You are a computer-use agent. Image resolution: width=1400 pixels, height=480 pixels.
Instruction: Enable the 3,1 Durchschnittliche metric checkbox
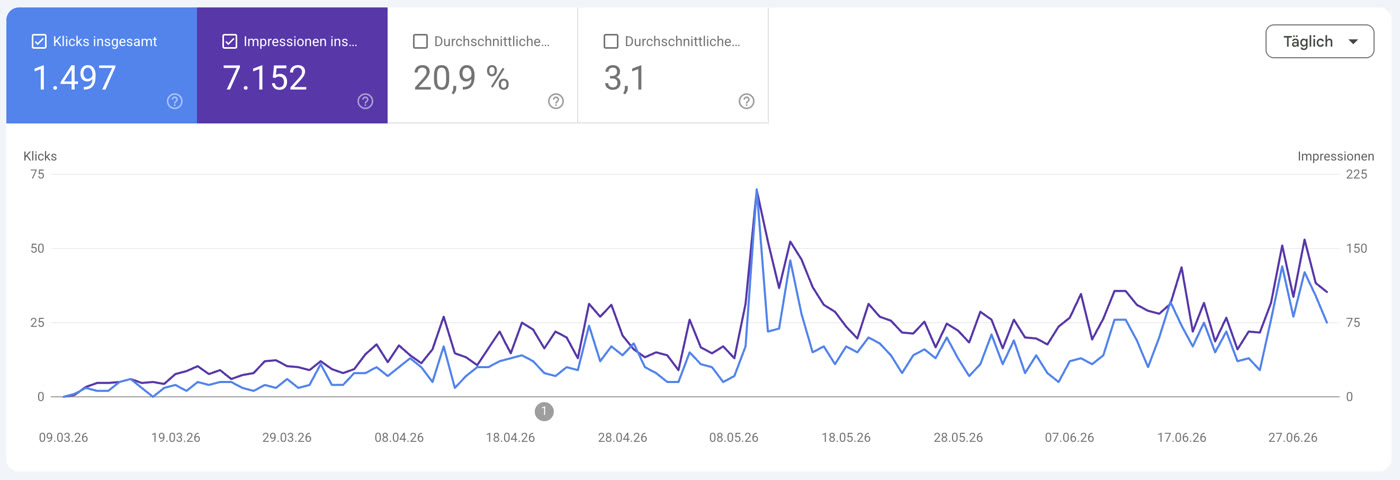[x=610, y=42]
